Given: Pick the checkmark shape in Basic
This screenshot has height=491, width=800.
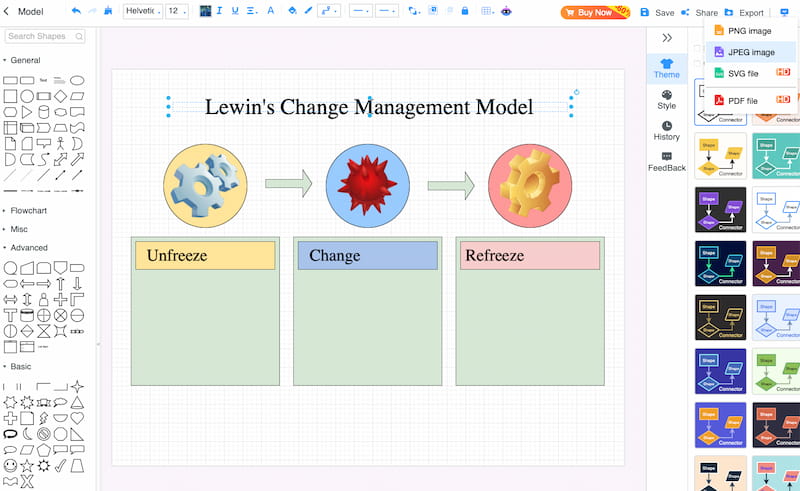Looking at the screenshot, I should (x=60, y=465).
